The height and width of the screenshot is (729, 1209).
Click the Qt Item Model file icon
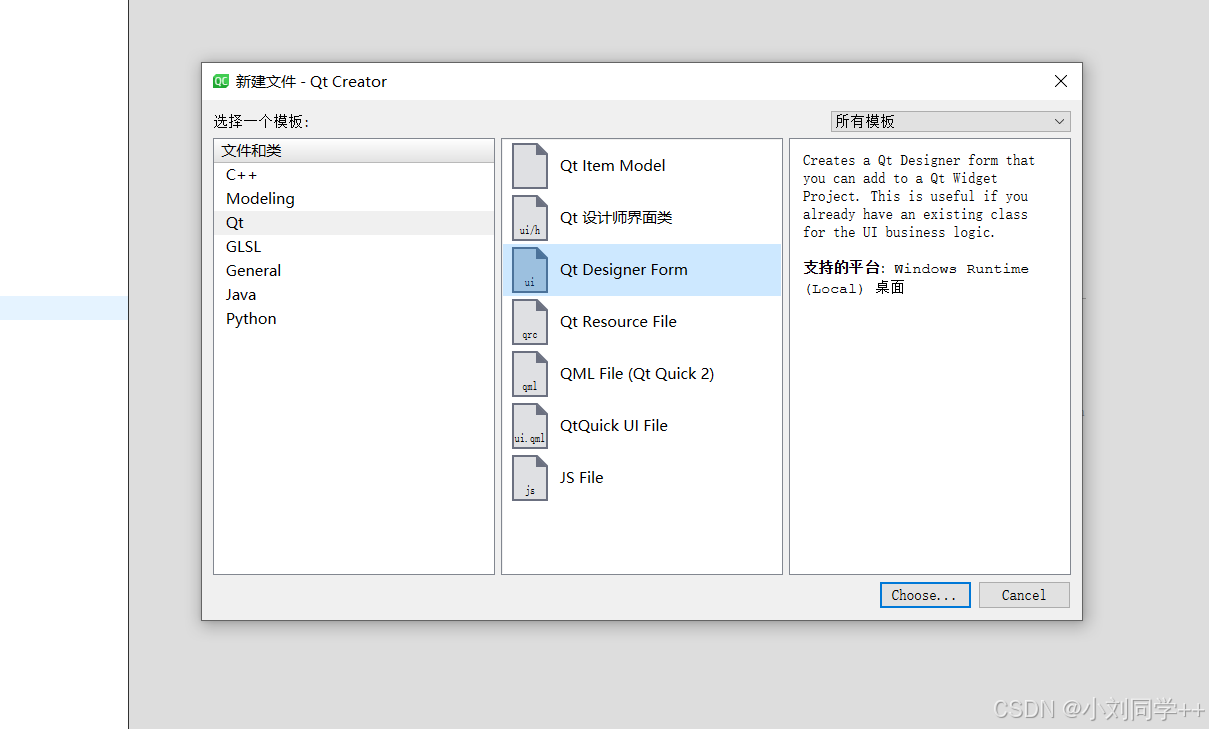530,166
